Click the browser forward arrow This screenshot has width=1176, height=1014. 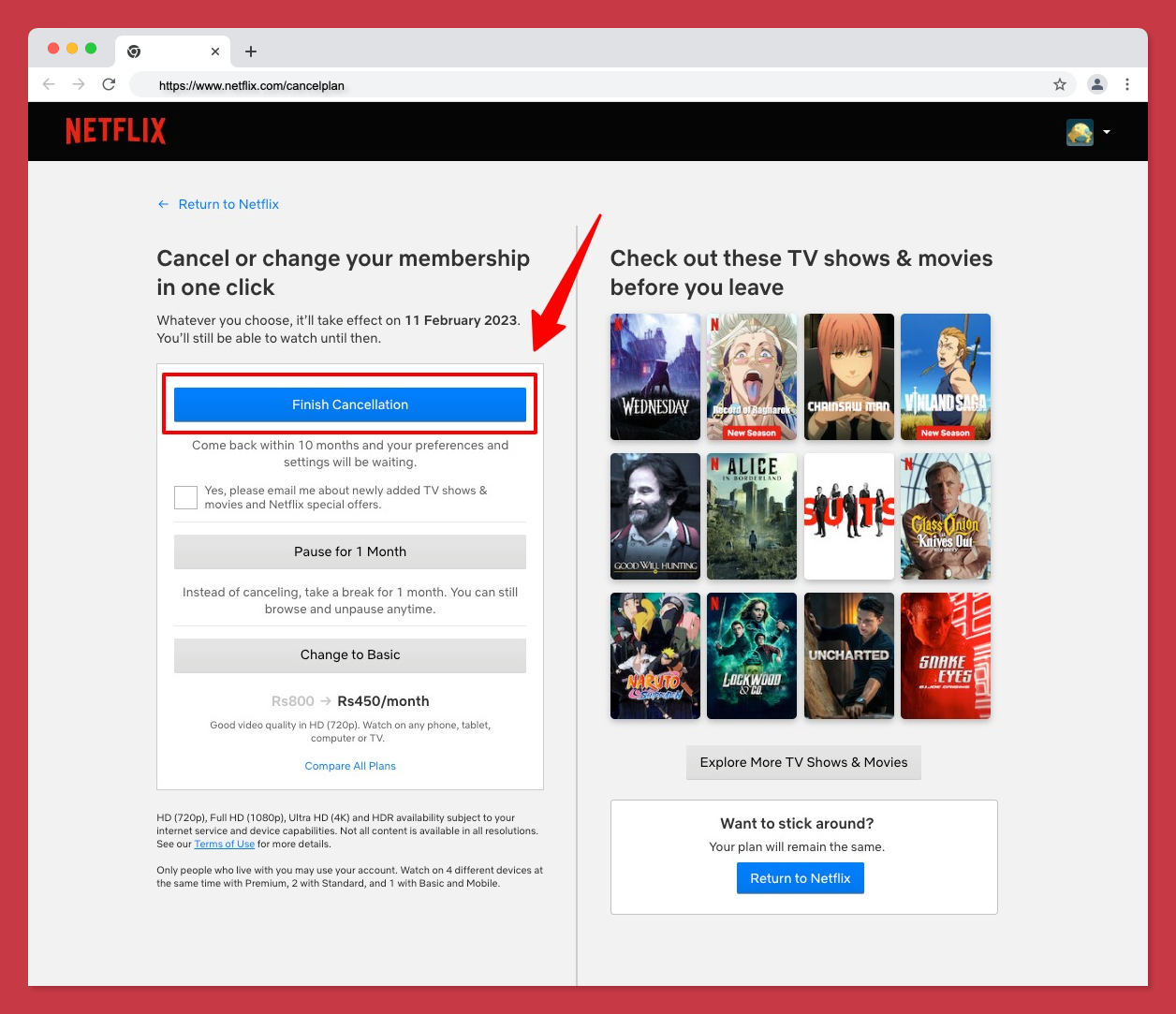pyautogui.click(x=79, y=84)
